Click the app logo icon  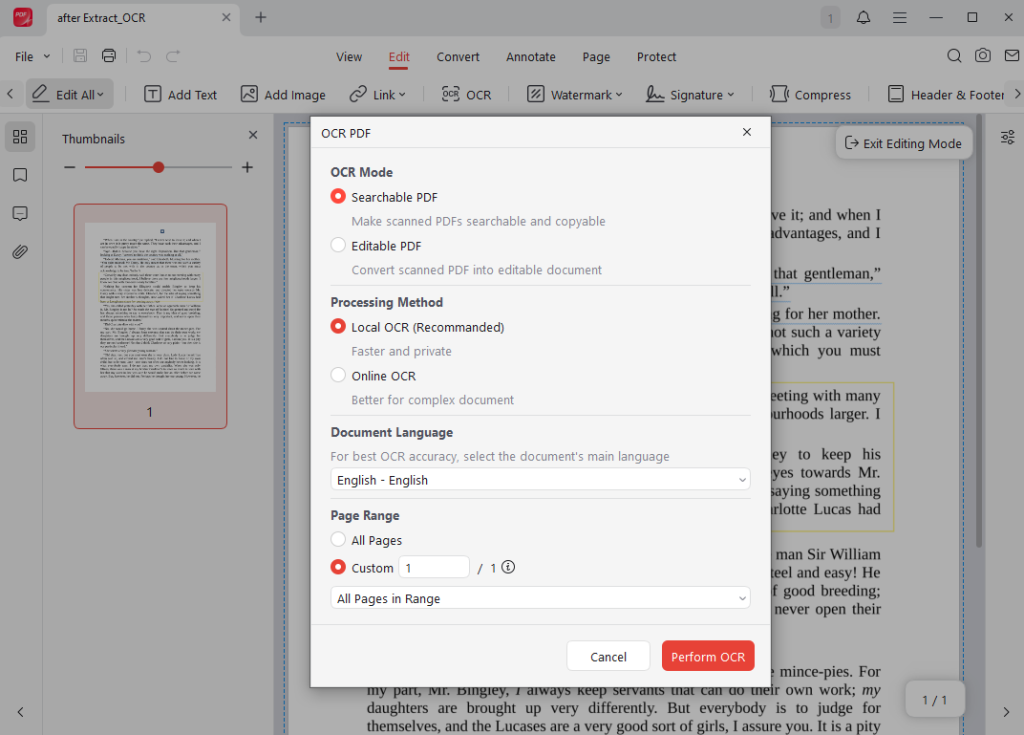[23, 18]
